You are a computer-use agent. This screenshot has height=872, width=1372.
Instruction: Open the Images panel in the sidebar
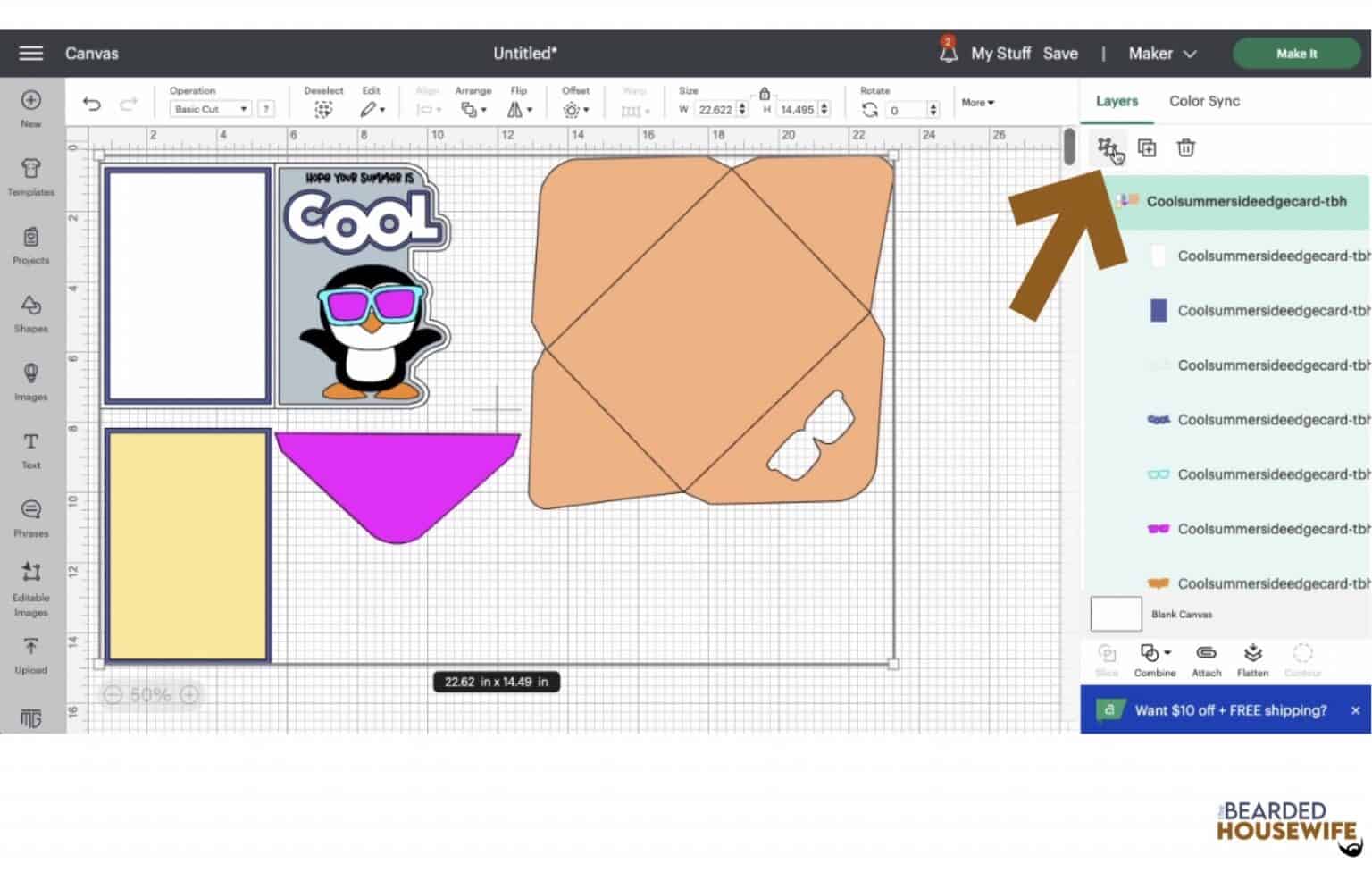point(30,379)
